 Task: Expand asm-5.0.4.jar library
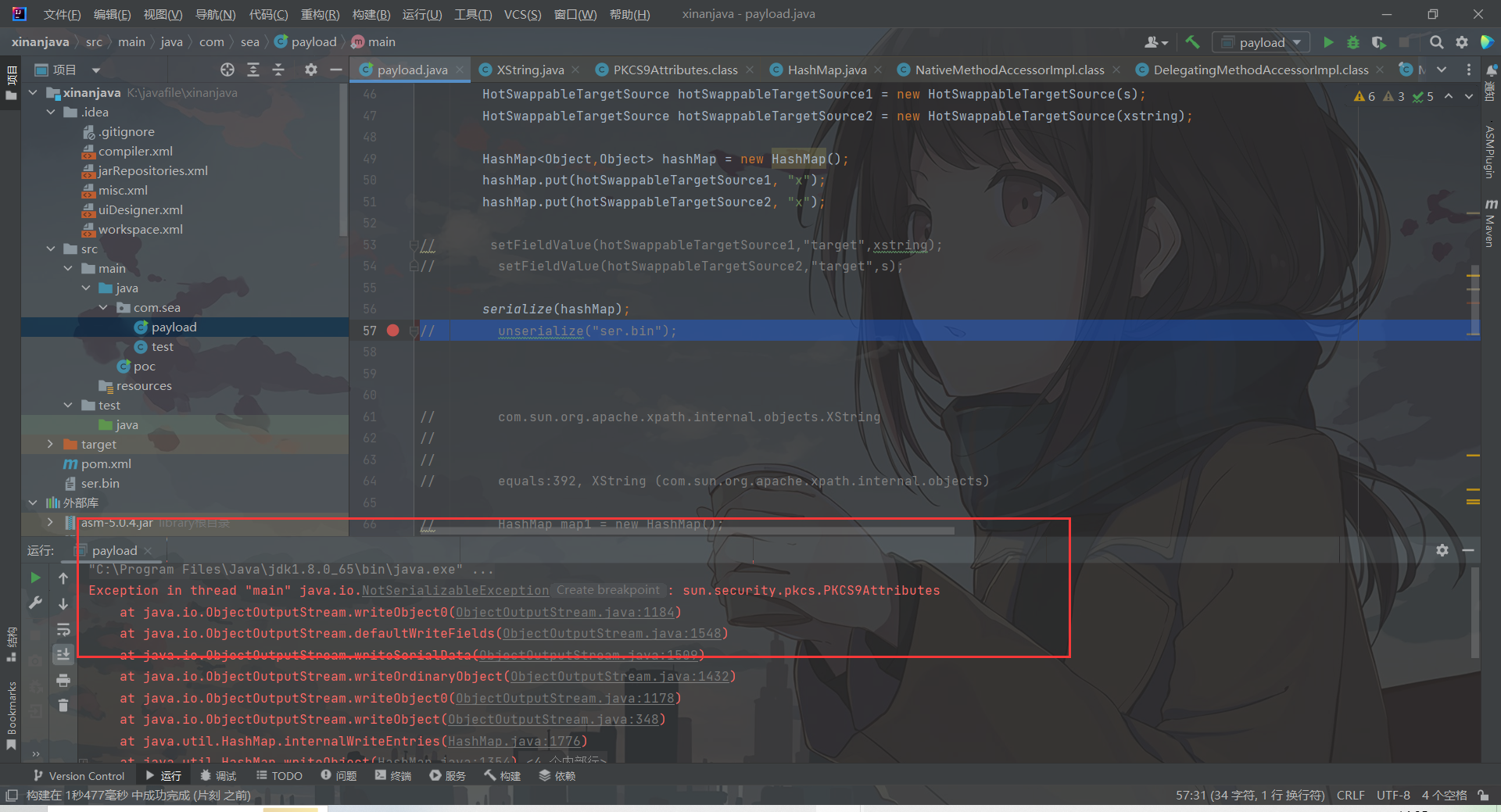click(x=51, y=522)
